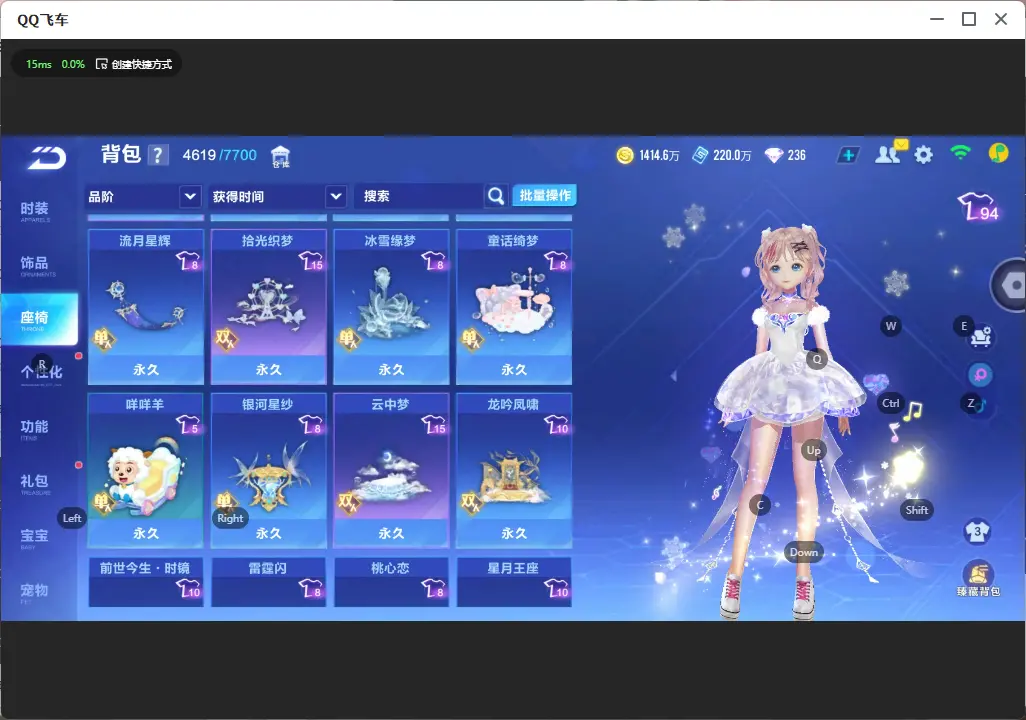Rotate character with the left arrow

(673, 376)
